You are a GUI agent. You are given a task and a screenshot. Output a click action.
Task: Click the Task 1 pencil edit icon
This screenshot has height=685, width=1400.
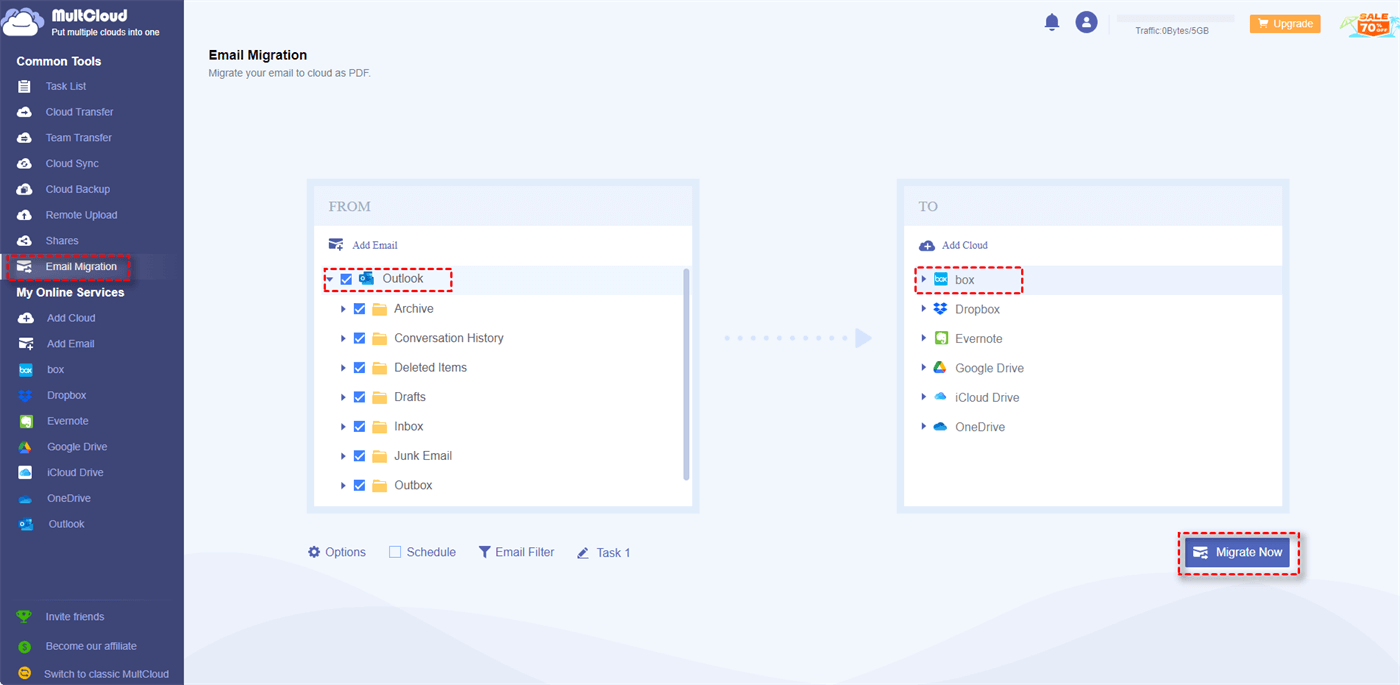pyautogui.click(x=583, y=553)
